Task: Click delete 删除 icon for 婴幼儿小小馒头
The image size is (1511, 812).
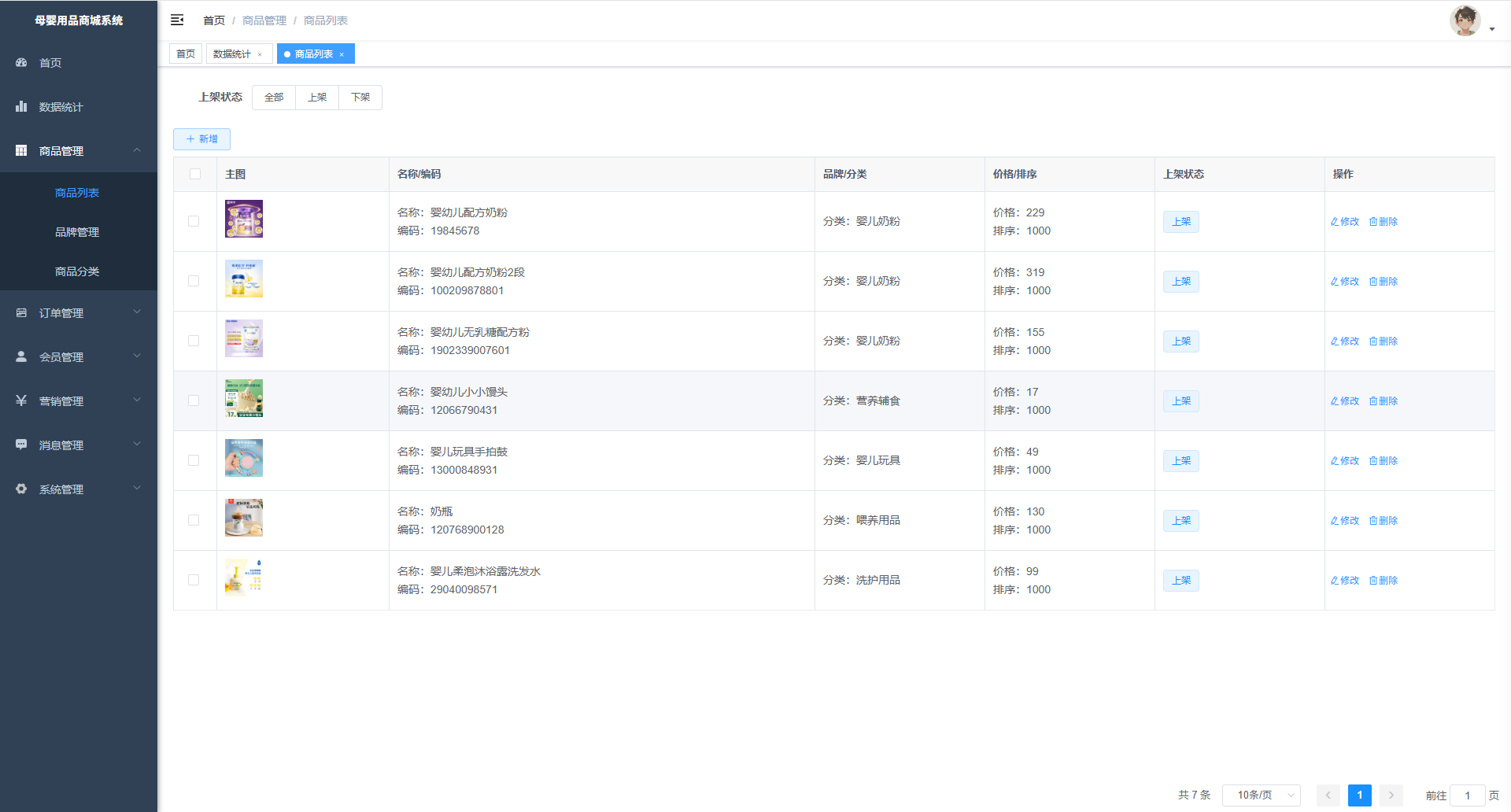Action: 1383,401
